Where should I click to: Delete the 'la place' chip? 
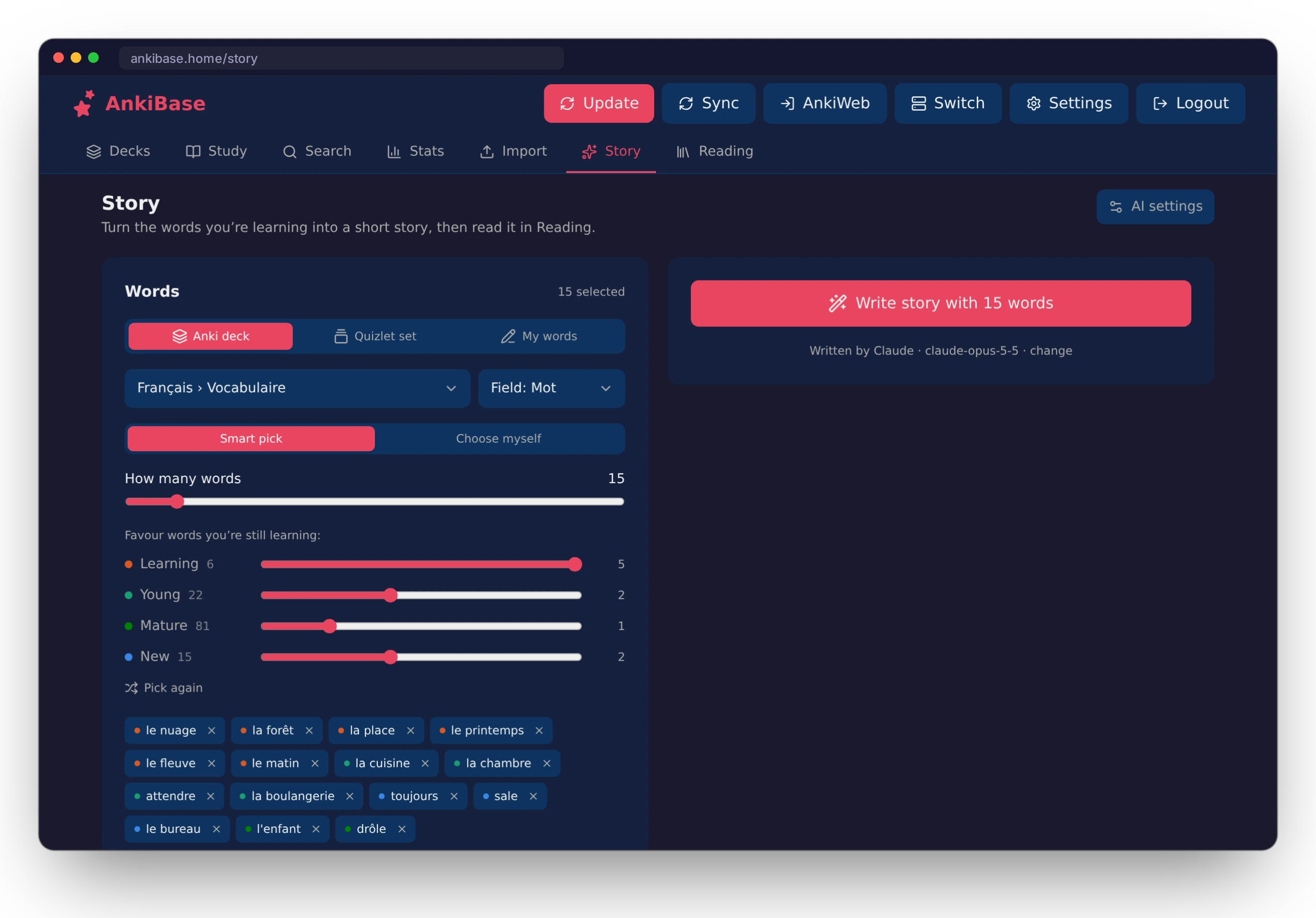[x=410, y=730]
